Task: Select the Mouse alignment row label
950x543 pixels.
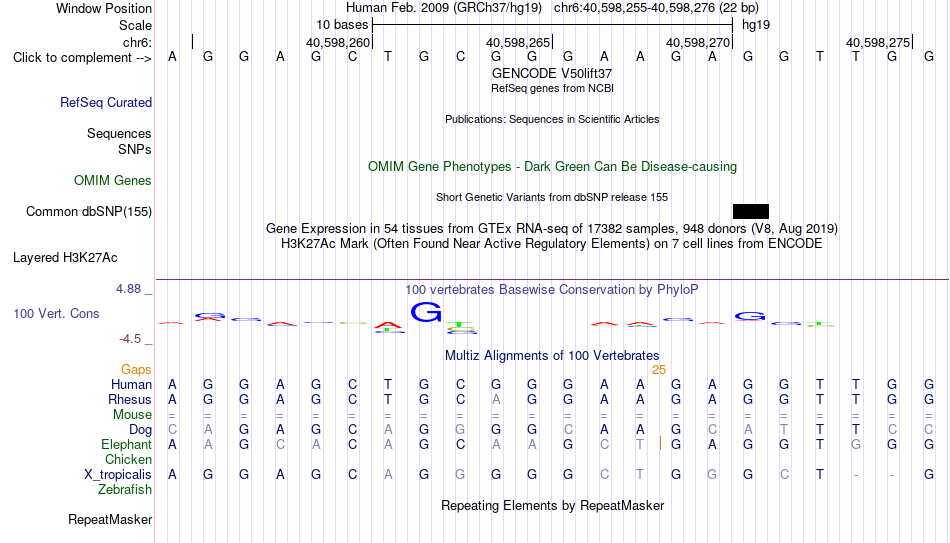Action: coord(132,415)
